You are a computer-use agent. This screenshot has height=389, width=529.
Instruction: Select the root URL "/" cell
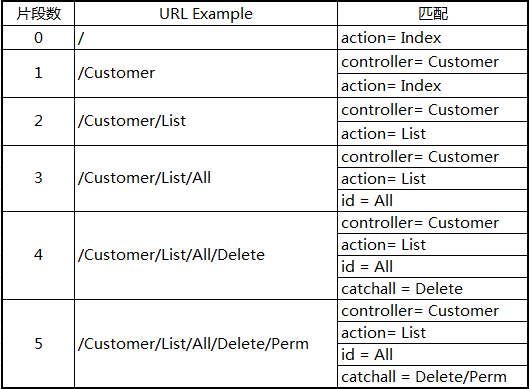(x=206, y=38)
